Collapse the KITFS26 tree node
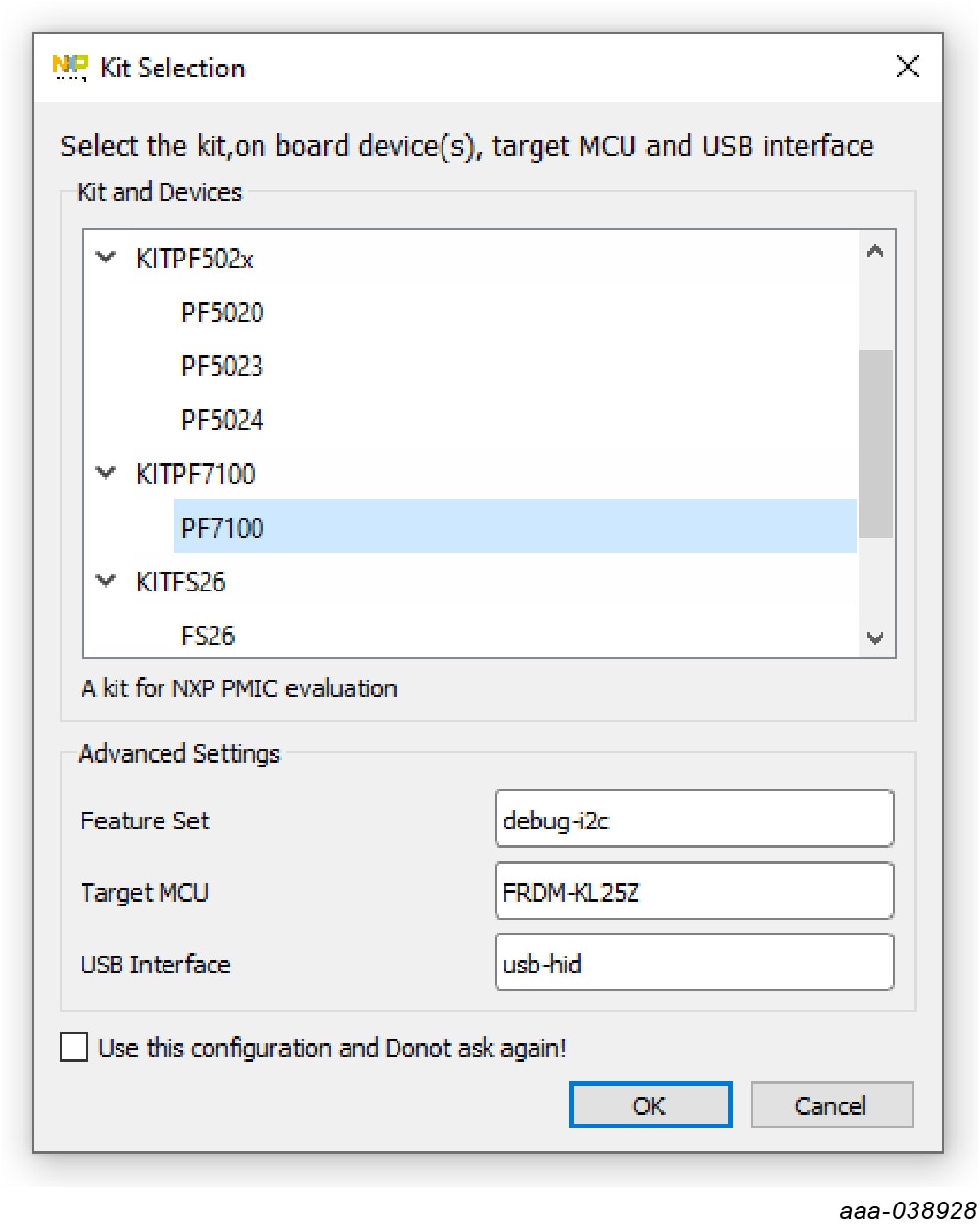The image size is (980, 1228). pos(106,581)
